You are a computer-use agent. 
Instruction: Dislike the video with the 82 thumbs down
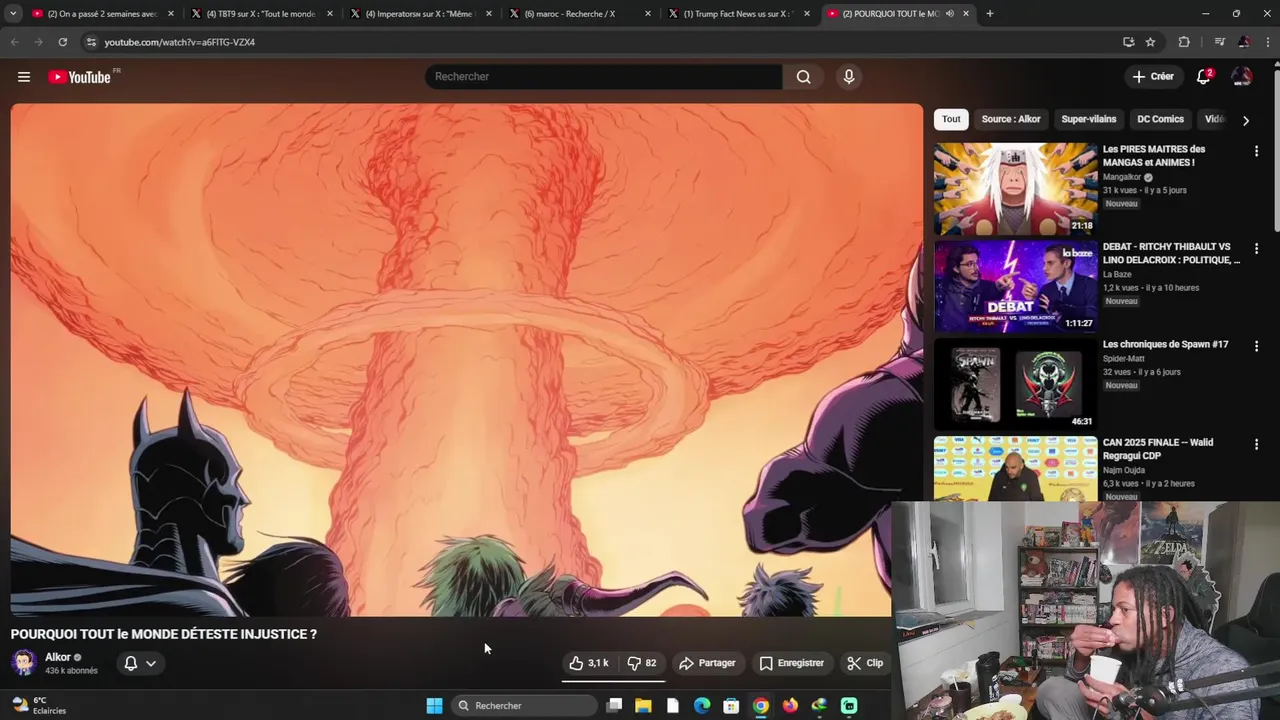click(x=641, y=663)
